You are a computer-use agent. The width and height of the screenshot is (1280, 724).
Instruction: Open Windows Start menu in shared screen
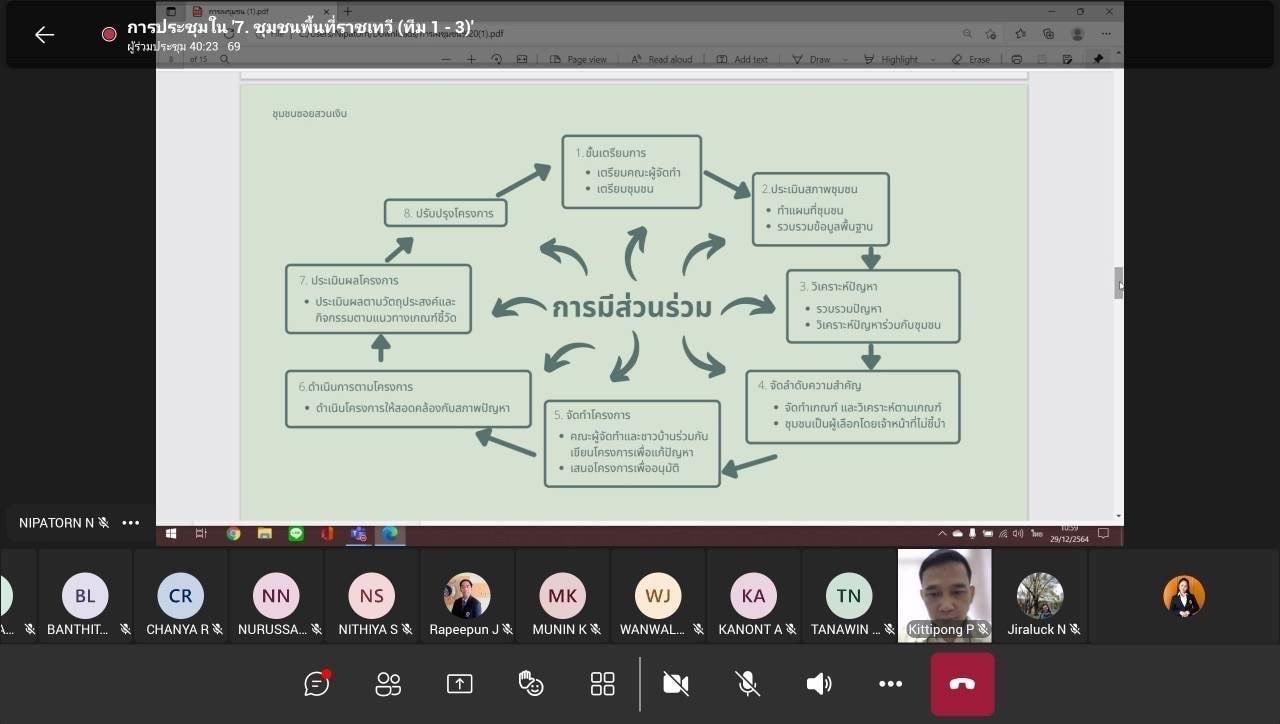171,534
